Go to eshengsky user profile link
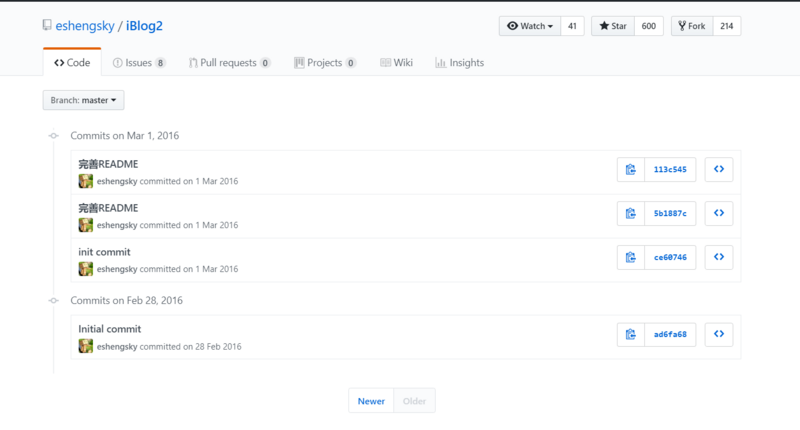The height and width of the screenshot is (430, 800). click(85, 26)
